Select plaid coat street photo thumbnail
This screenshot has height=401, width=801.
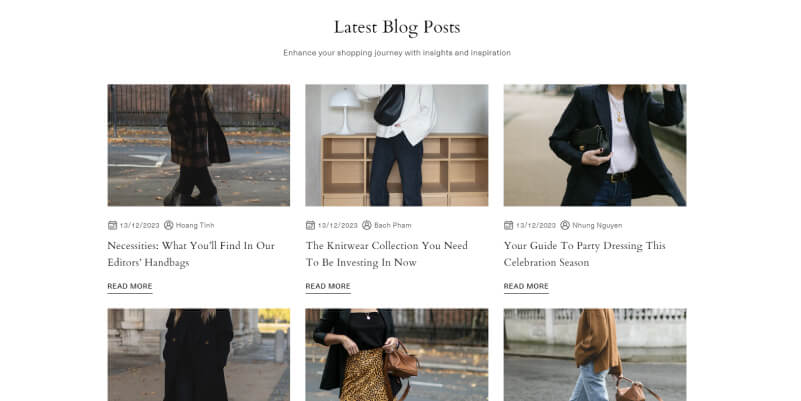pyautogui.click(x=199, y=145)
